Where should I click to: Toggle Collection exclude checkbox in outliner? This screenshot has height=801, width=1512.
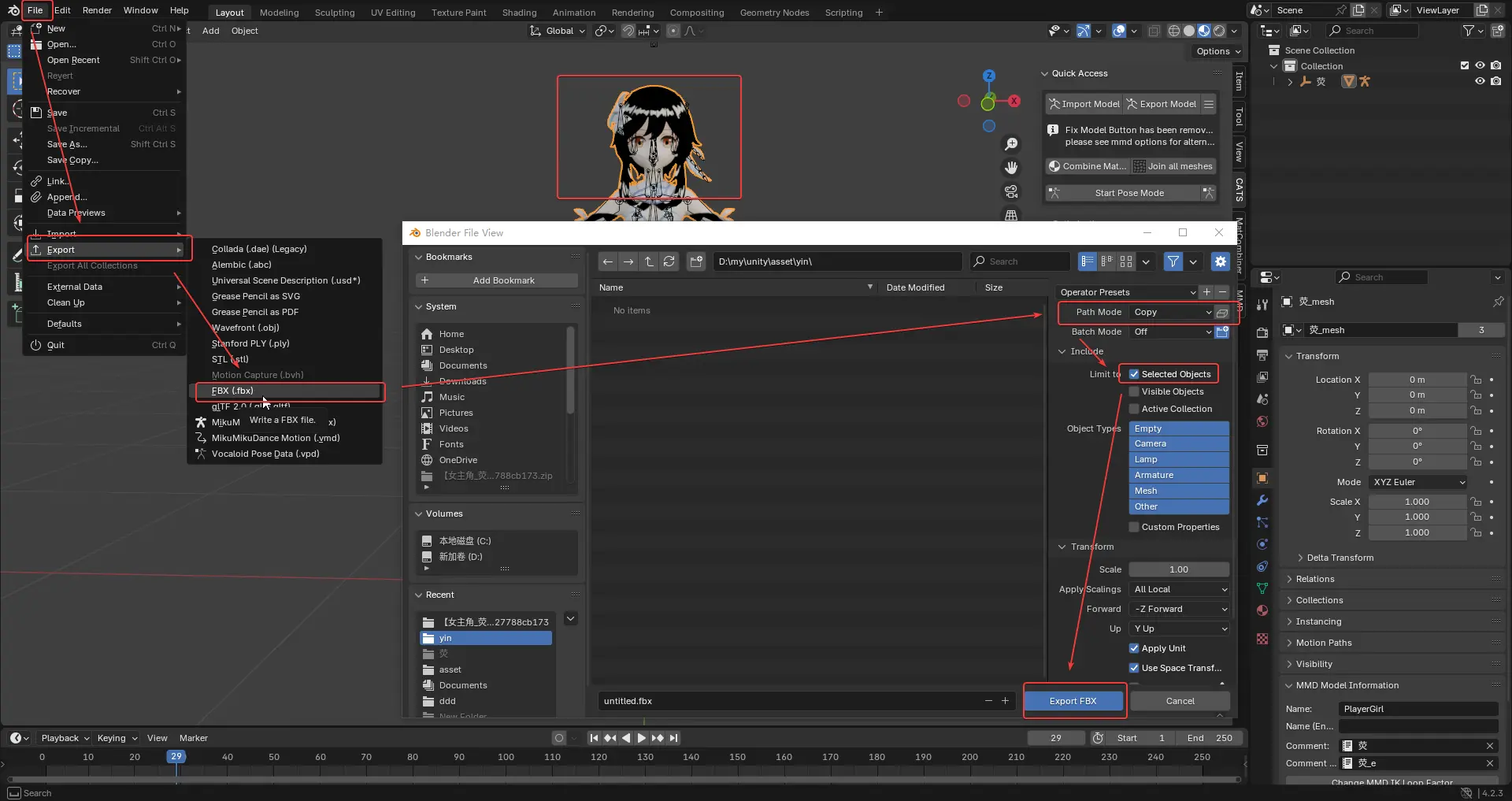(x=1465, y=66)
